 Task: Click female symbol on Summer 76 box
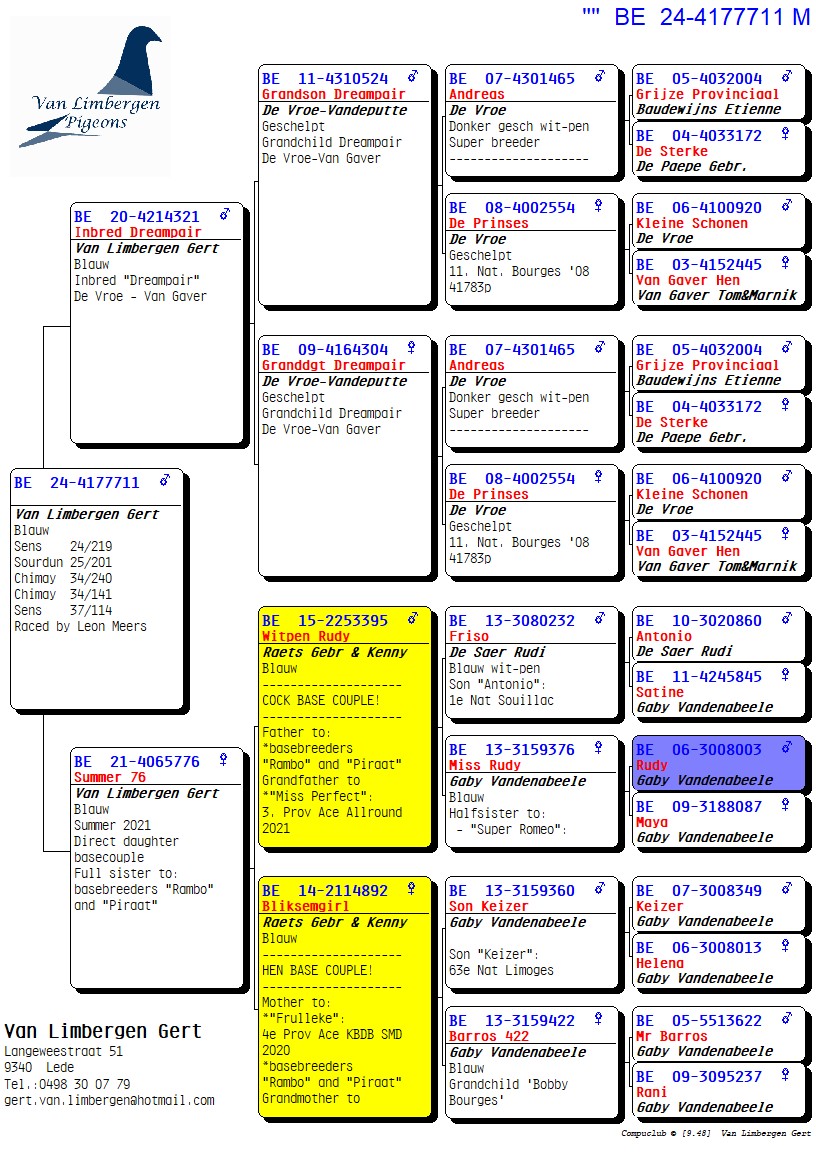(x=223, y=760)
